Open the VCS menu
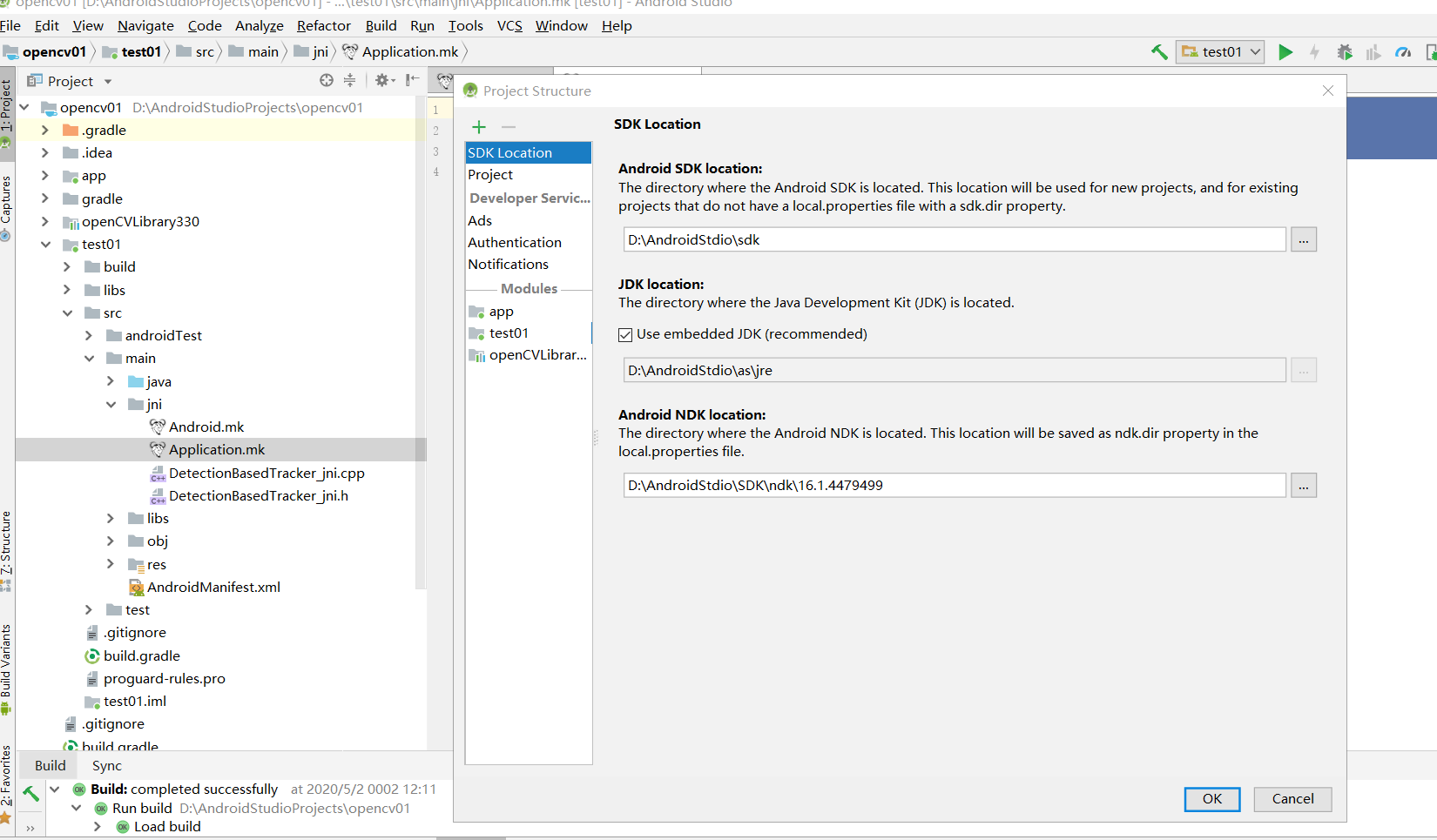Viewport: 1437px width, 840px height. (509, 25)
